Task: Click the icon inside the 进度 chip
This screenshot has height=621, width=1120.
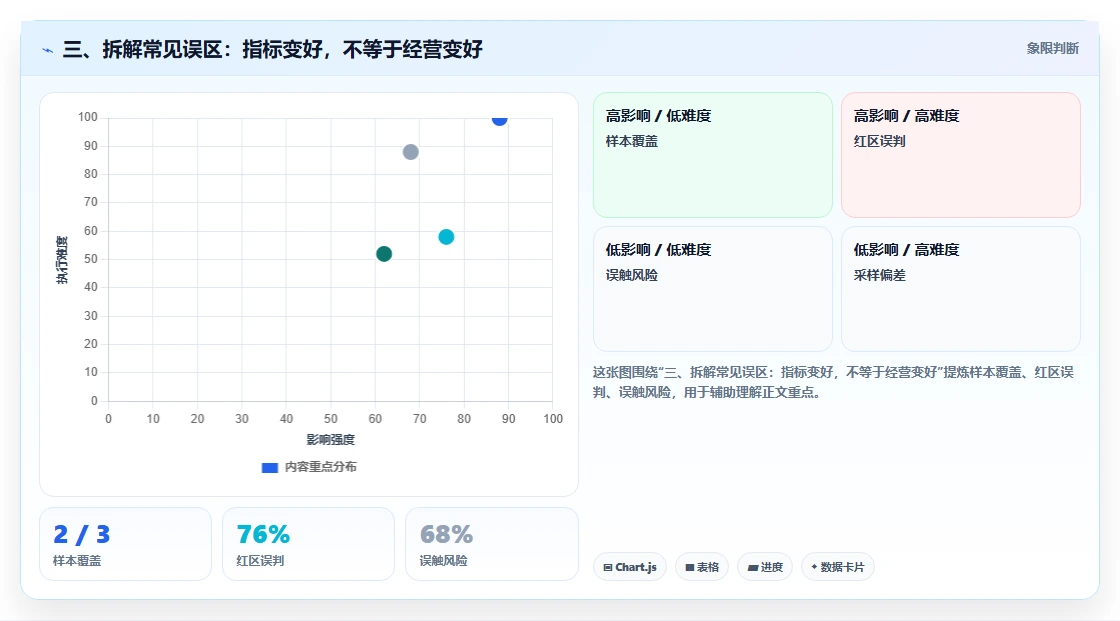Action: point(753,568)
